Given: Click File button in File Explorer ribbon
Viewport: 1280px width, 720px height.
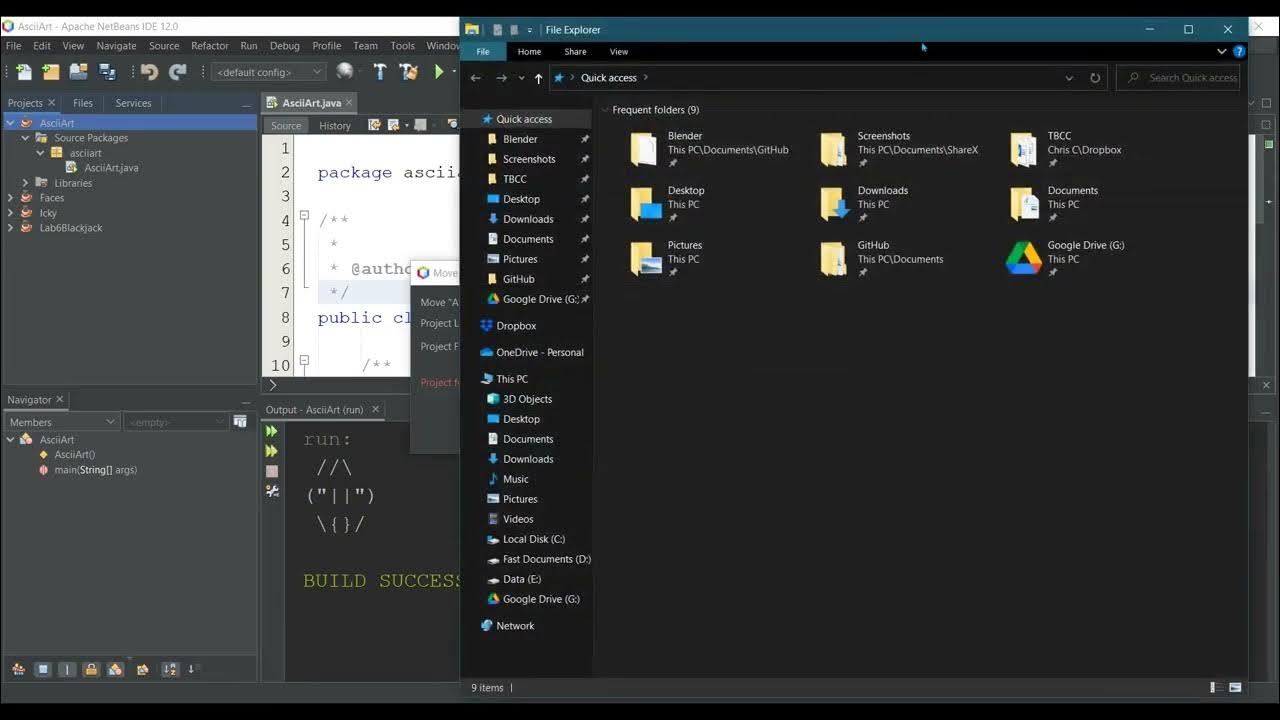Looking at the screenshot, I should [x=483, y=52].
